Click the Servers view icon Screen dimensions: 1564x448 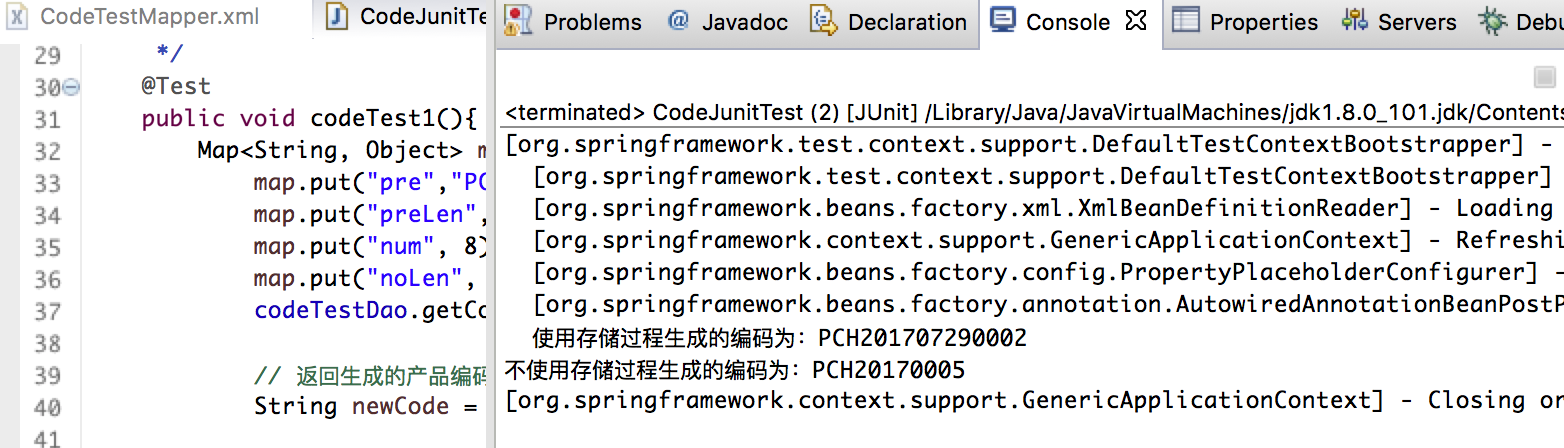pos(1355,20)
